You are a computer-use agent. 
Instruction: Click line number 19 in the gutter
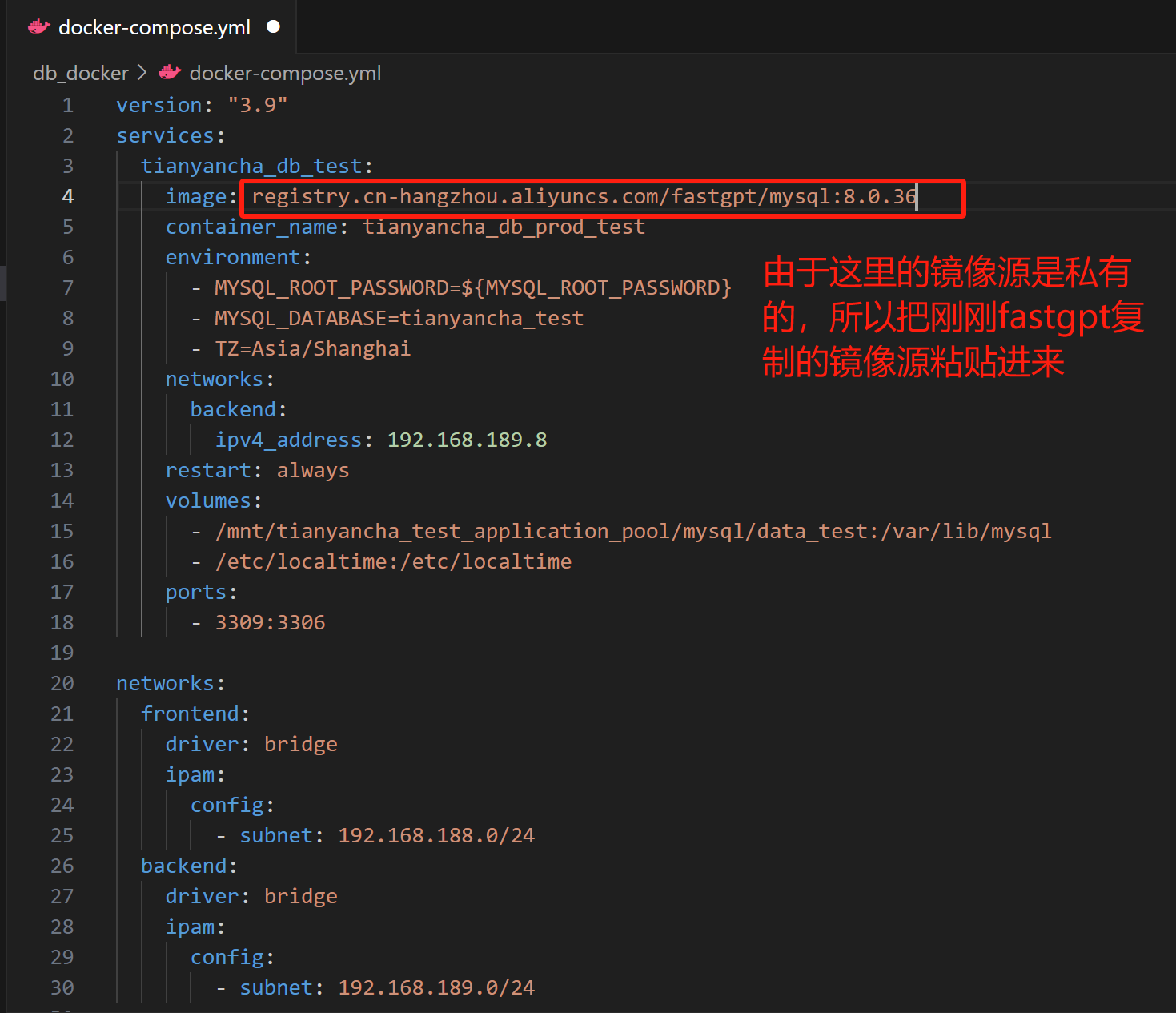click(62, 653)
